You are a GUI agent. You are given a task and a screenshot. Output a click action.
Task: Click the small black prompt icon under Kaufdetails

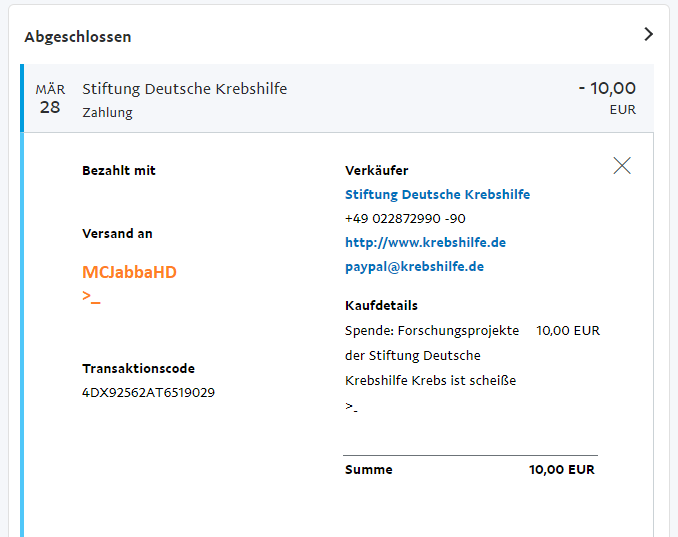pyautogui.click(x=351, y=407)
